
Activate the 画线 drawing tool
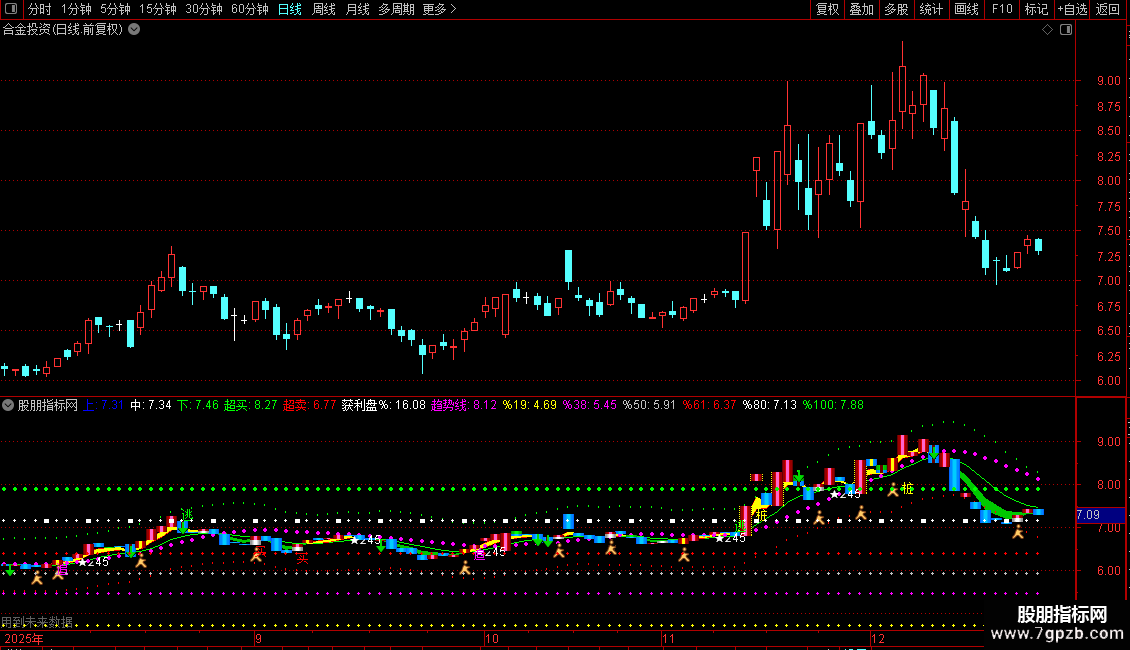point(966,9)
